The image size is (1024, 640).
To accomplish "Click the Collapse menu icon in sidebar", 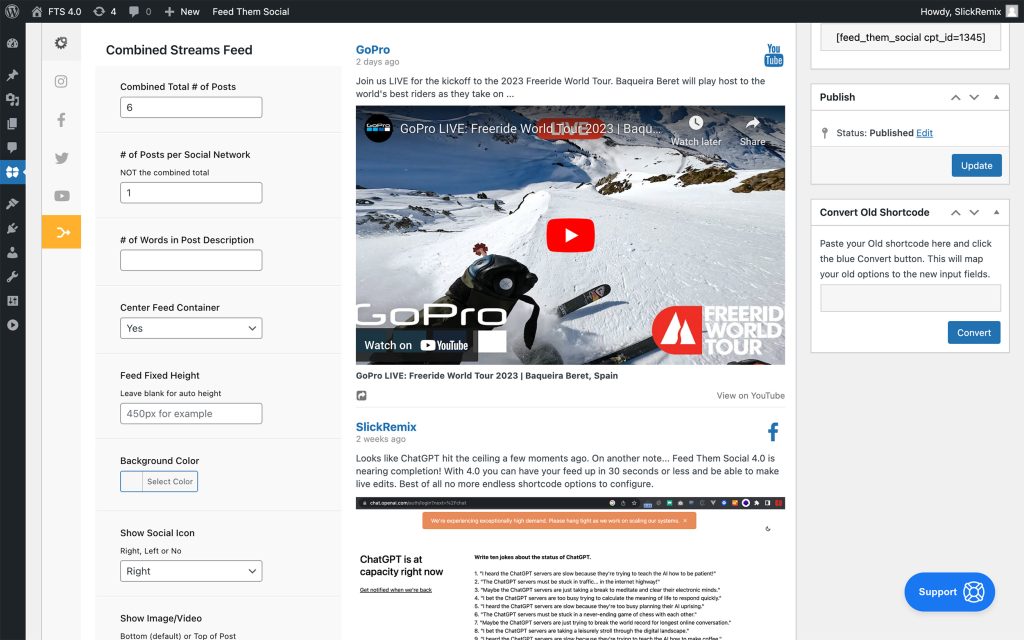I will 12,325.
